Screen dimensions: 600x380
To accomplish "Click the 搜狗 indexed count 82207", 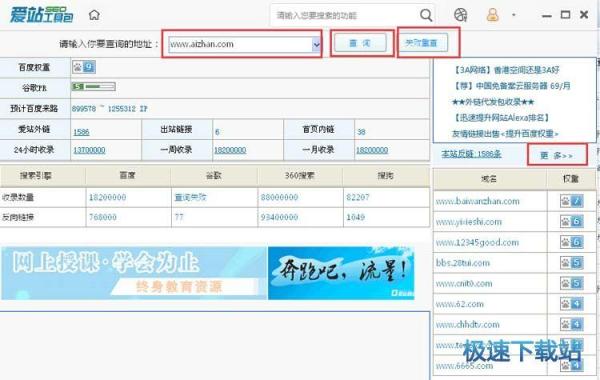I will pos(358,197).
